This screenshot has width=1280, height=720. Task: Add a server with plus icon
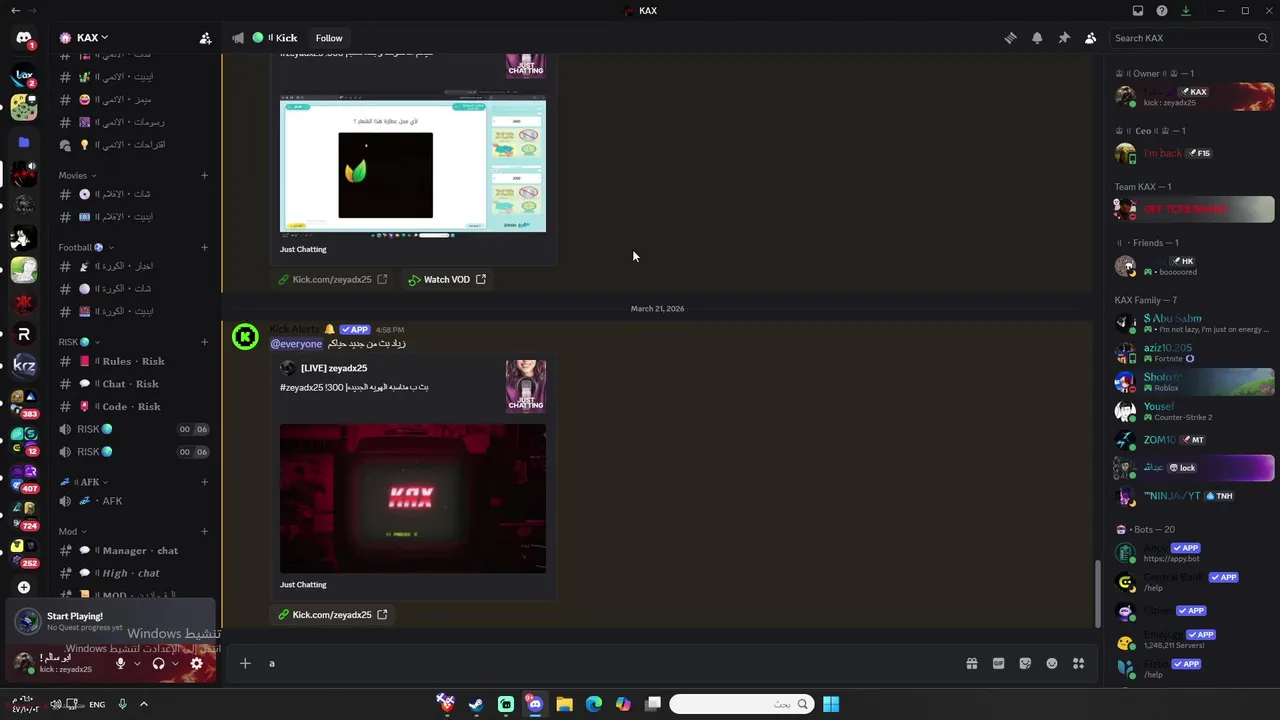[24, 587]
